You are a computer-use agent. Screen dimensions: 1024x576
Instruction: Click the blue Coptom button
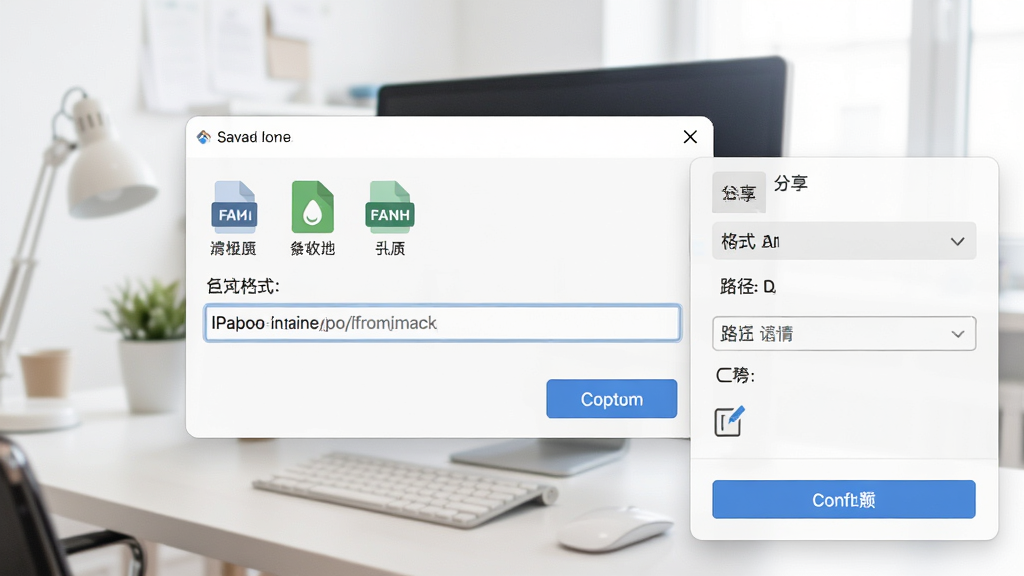click(x=612, y=398)
